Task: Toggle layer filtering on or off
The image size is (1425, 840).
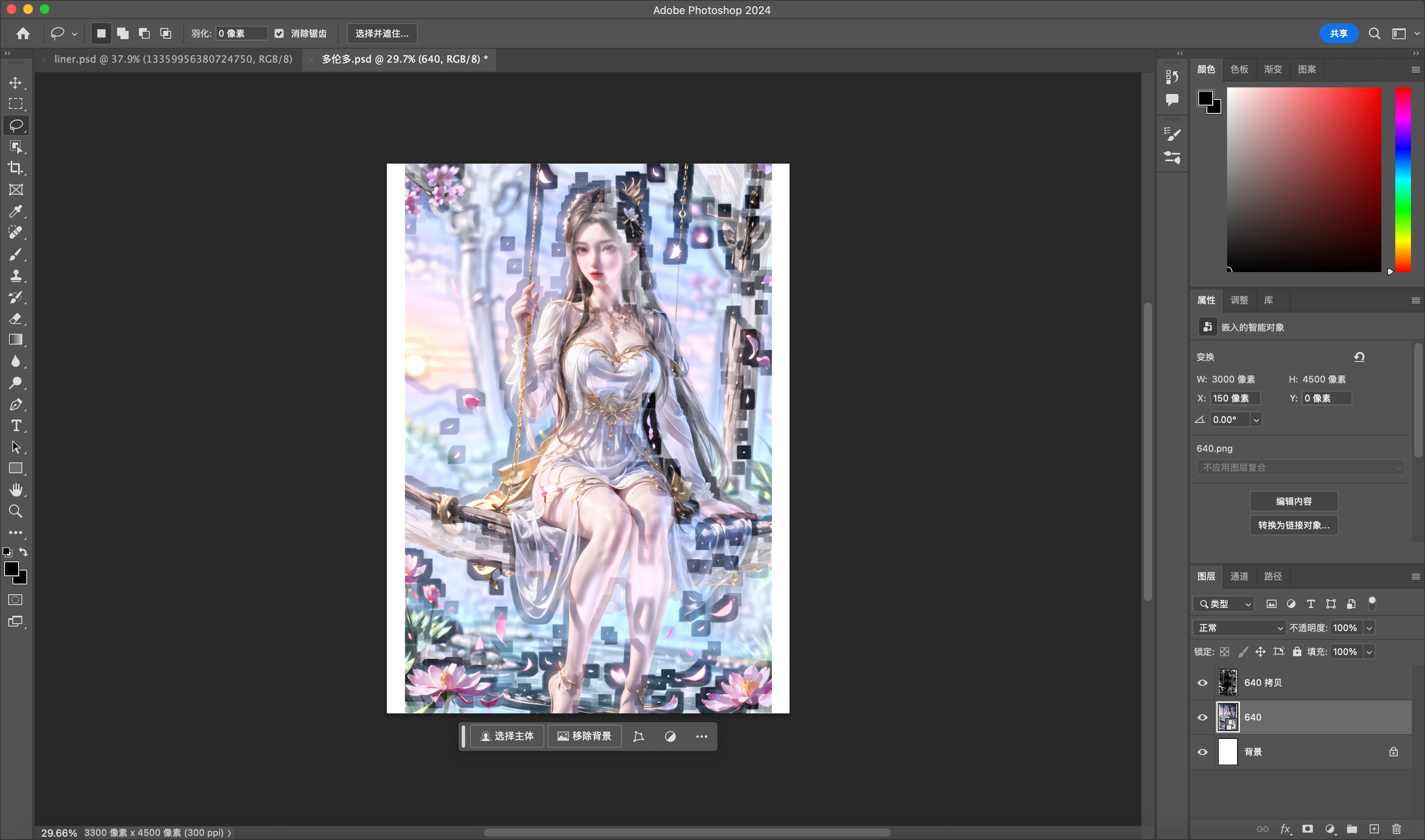Action: (1372, 603)
